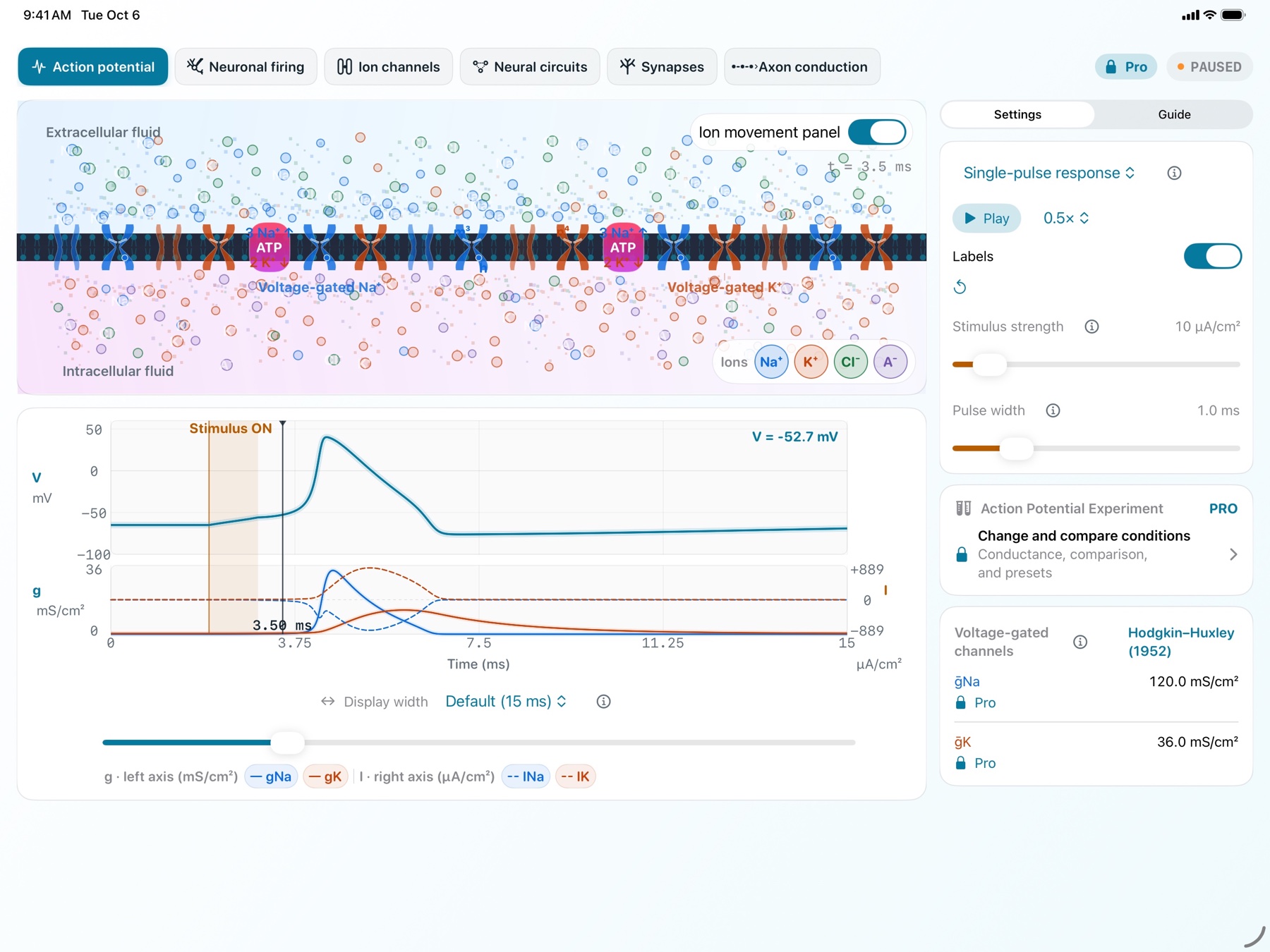The image size is (1270, 952).
Task: Click the ḡK Pro lock
Action: [975, 763]
